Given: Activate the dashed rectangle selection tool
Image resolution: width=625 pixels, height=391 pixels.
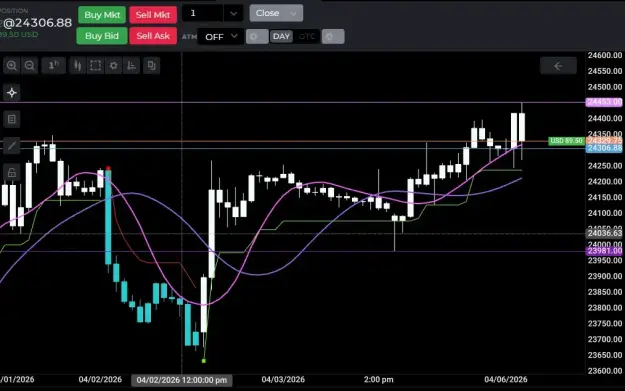Looking at the screenshot, I should pyautogui.click(x=96, y=65).
